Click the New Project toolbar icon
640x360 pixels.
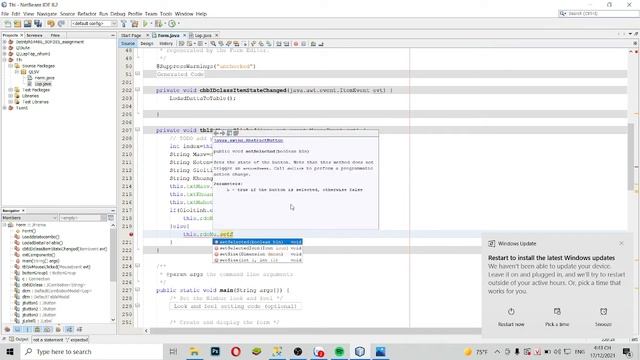coord(18,24)
